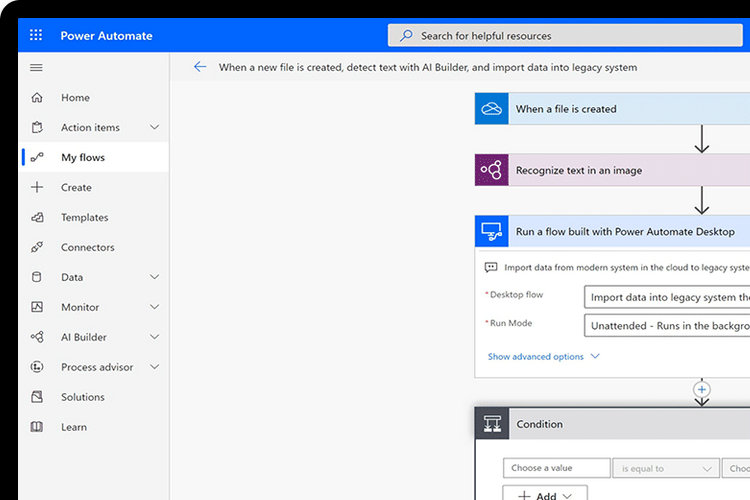Click the AI Builder purple step icon
Viewport: 750px width, 500px height.
491,170
